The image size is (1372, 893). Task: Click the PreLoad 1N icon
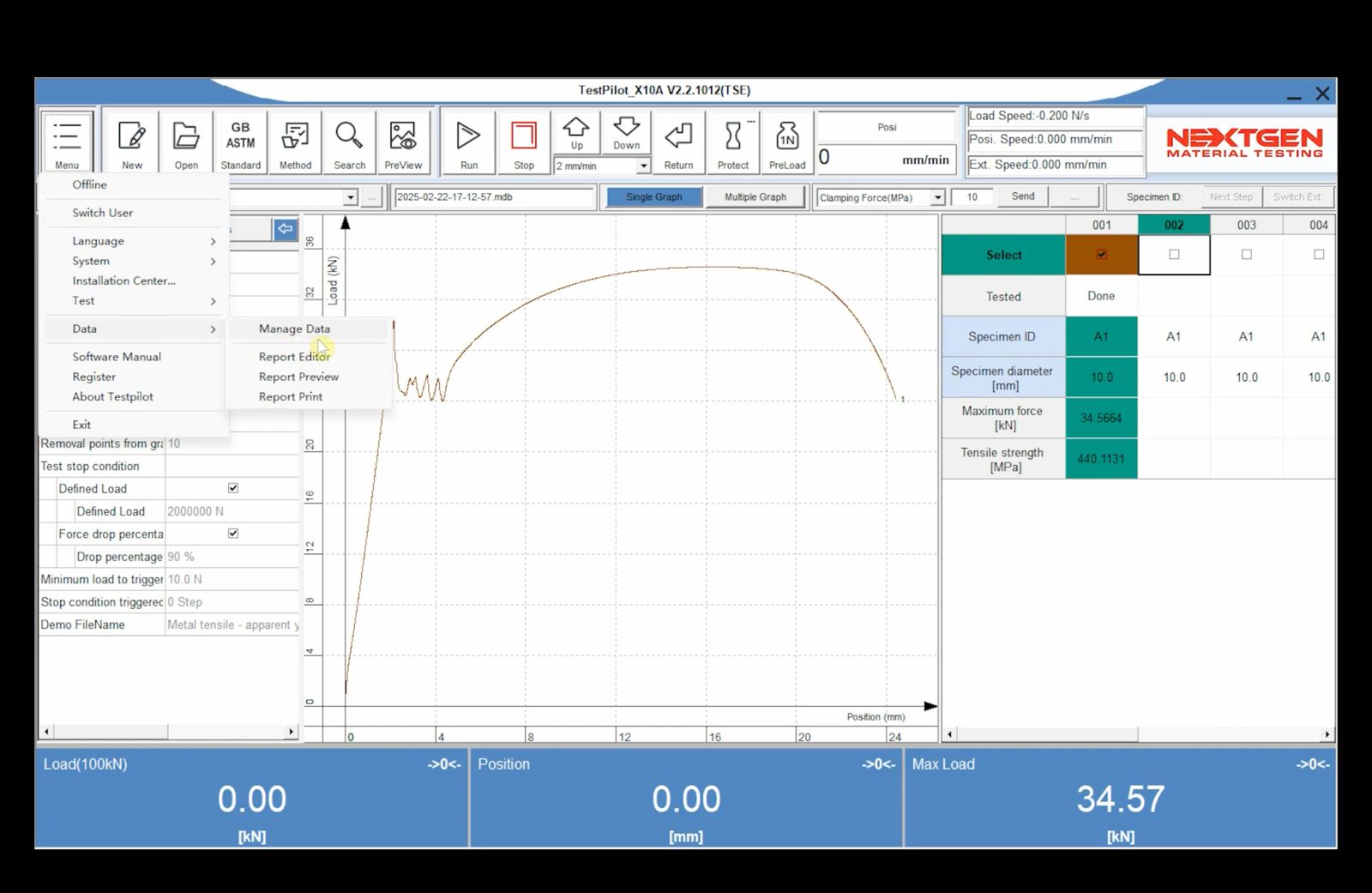[787, 142]
